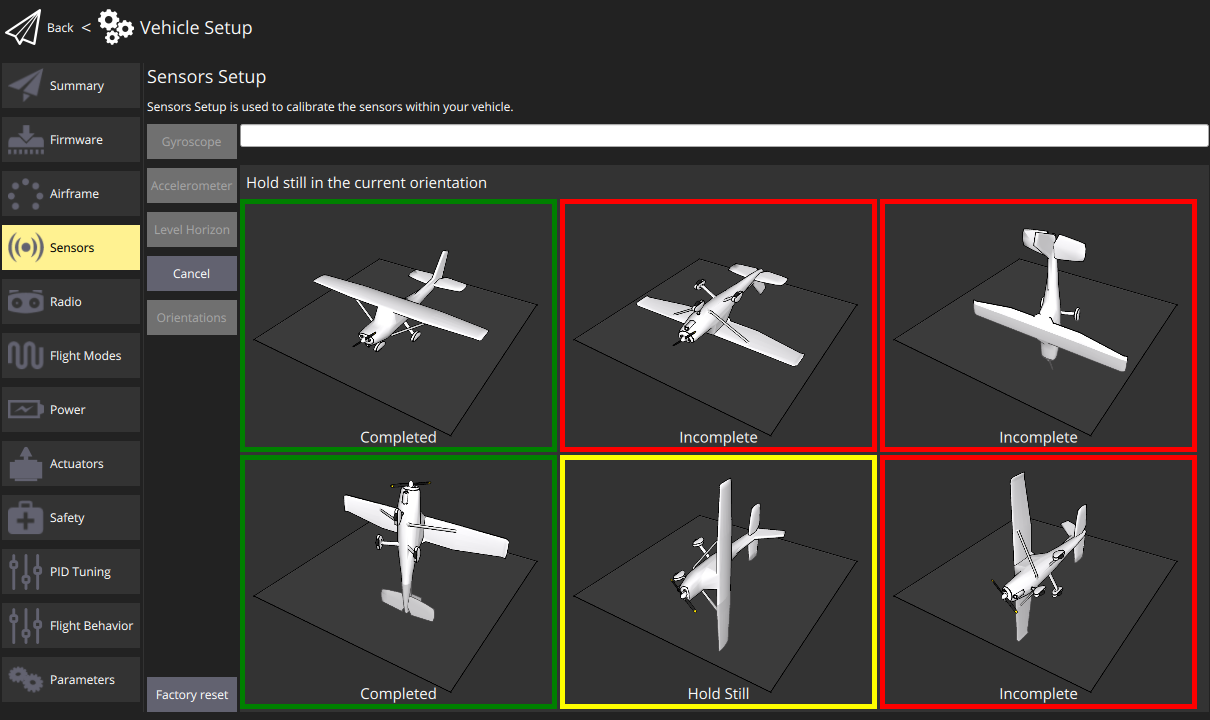Open Airframe section icon
This screenshot has width=1210, height=720.
[25, 194]
